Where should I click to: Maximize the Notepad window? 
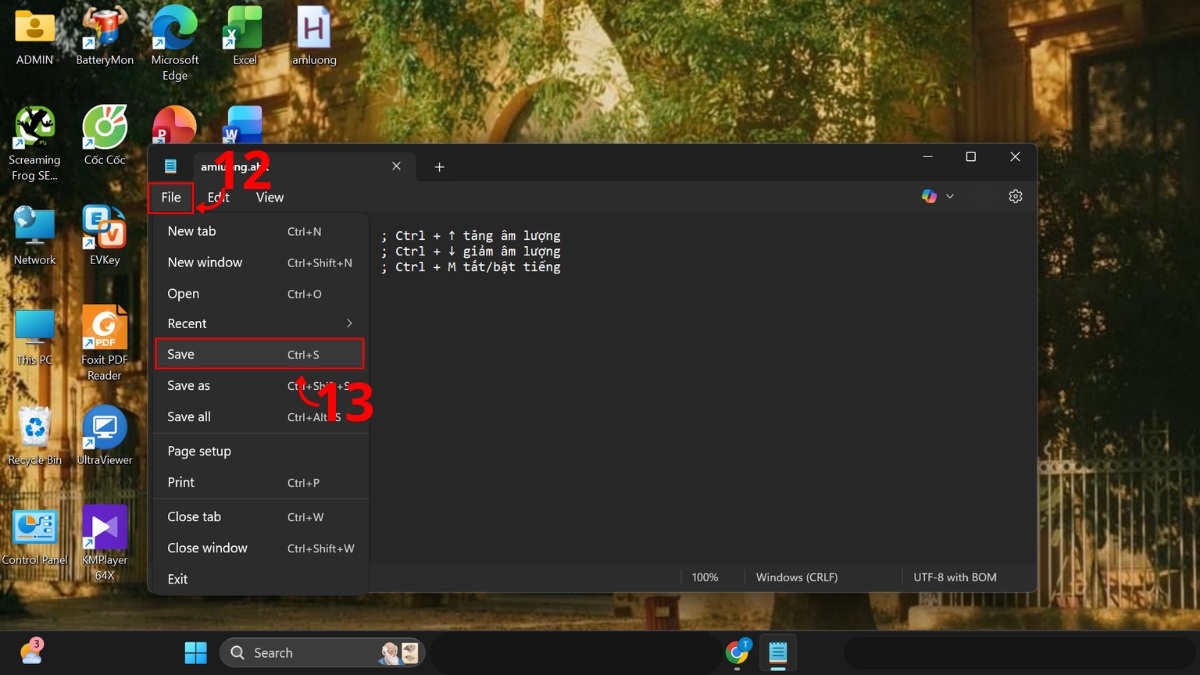tap(970, 157)
